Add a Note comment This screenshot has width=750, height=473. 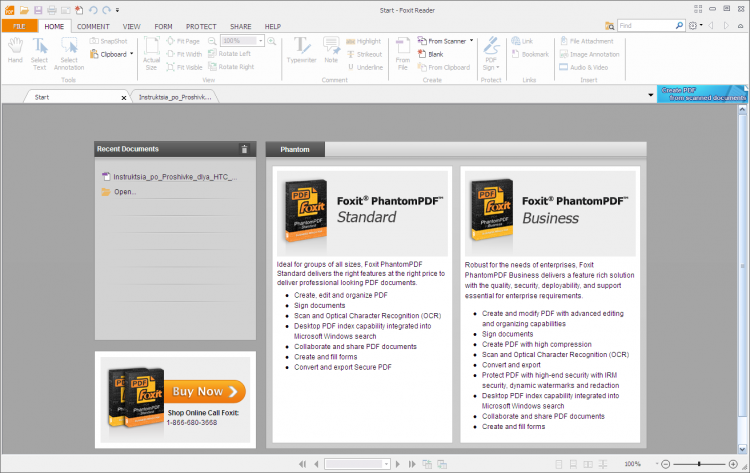pos(331,50)
